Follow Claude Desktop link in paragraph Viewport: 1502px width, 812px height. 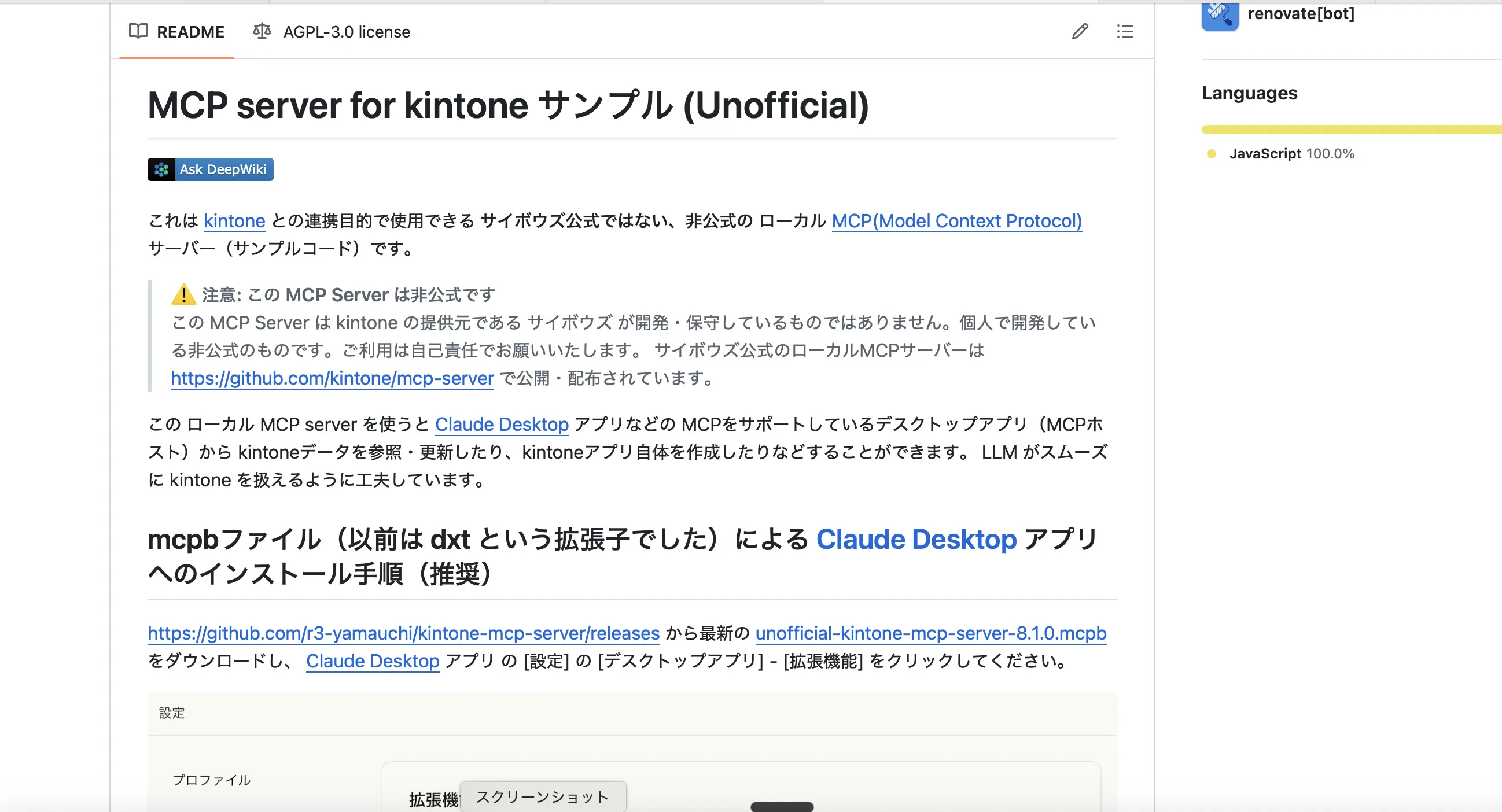point(502,425)
